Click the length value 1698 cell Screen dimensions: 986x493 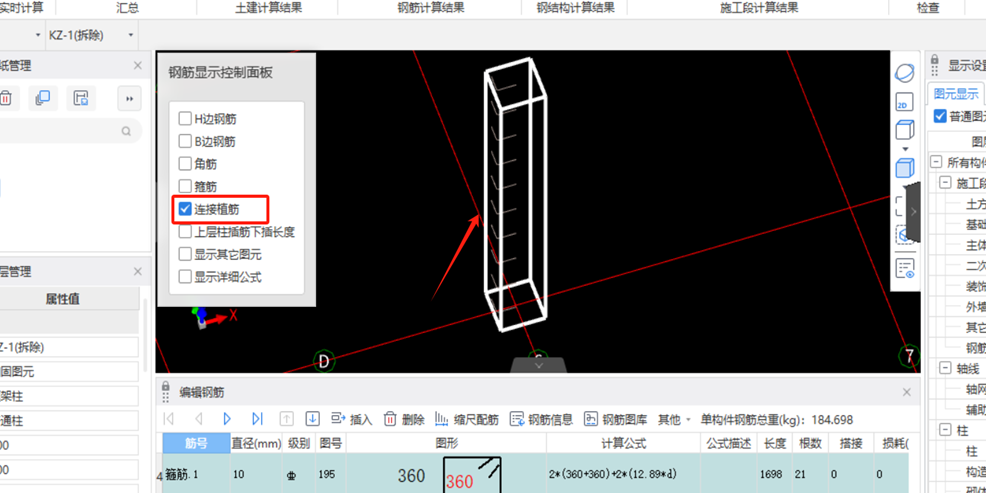(x=773, y=474)
